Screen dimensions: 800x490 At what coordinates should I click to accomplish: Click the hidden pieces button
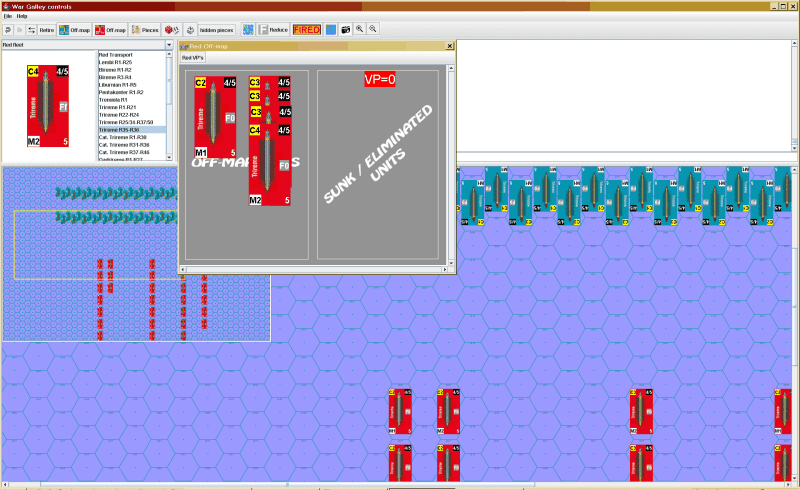click(x=216, y=30)
